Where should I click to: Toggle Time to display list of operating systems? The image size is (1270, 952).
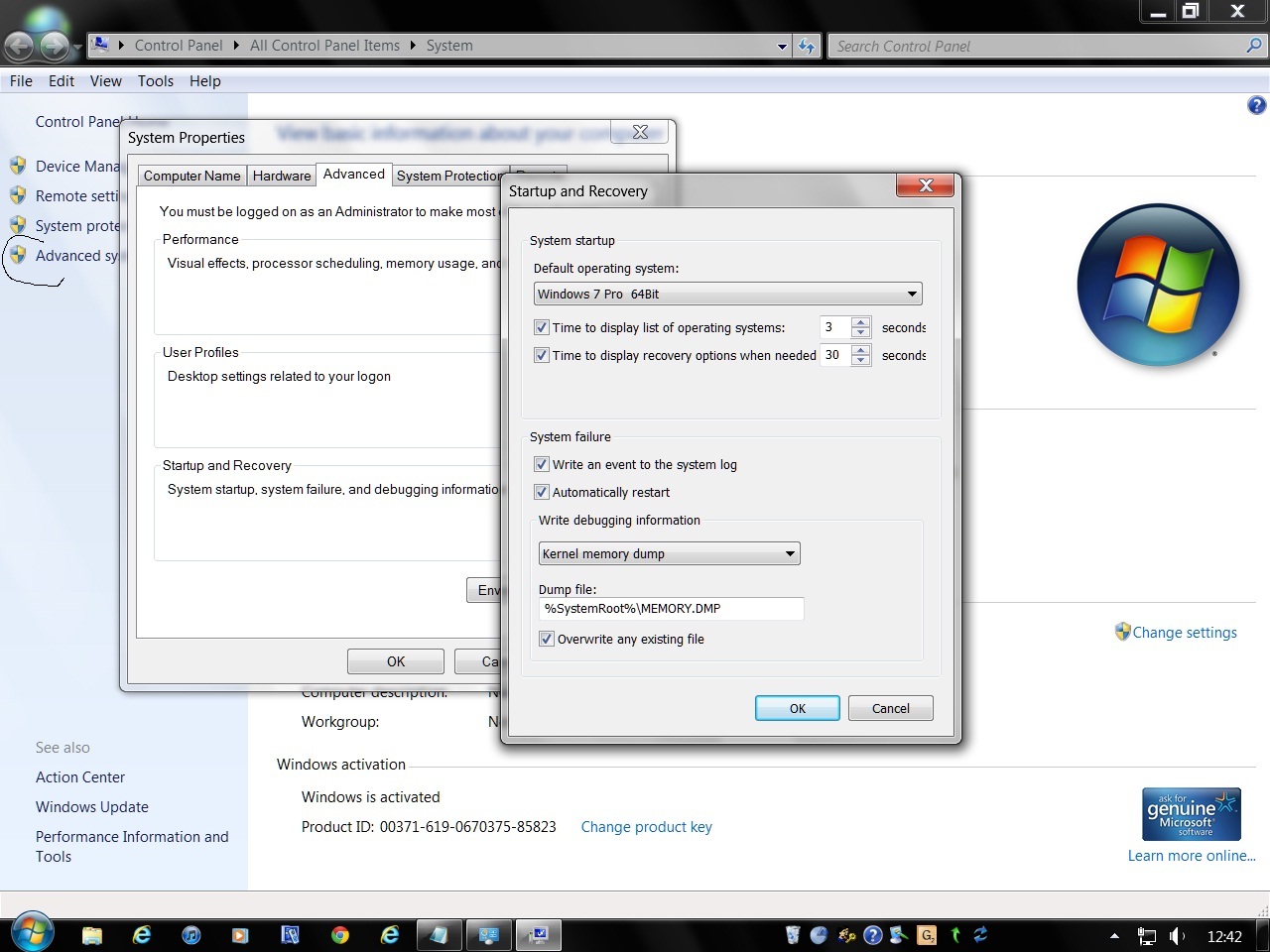tap(542, 327)
